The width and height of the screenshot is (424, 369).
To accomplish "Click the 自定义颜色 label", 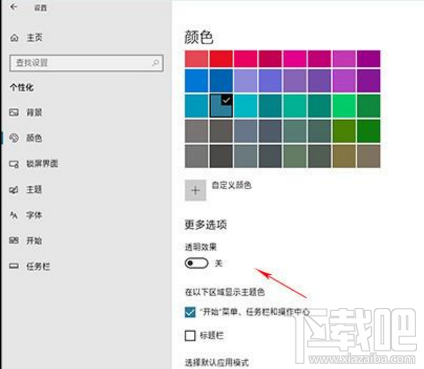I will (x=232, y=185).
